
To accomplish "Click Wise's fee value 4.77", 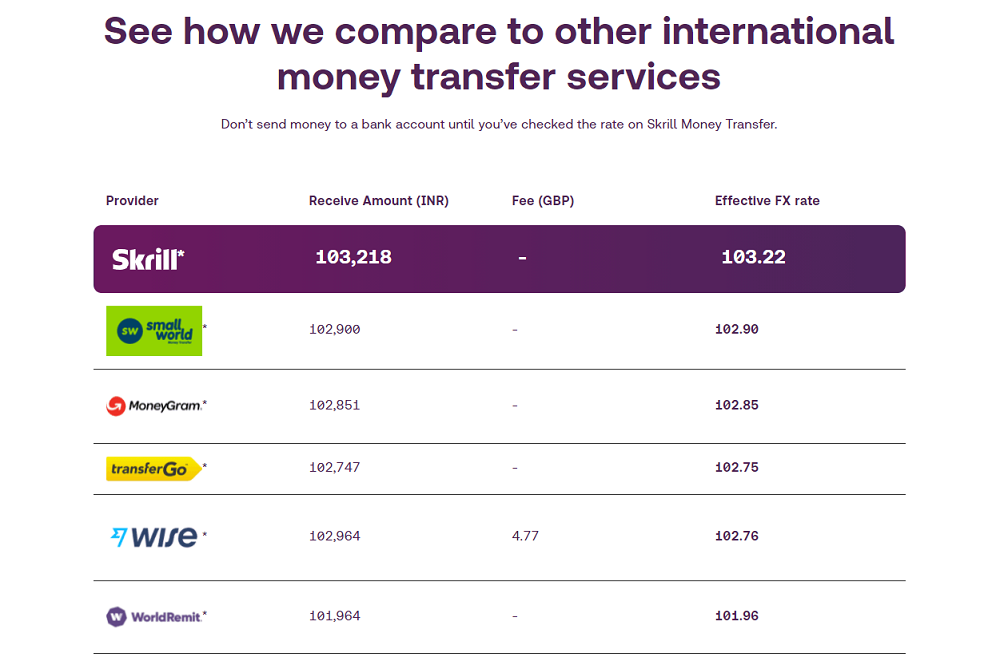I will click(525, 536).
